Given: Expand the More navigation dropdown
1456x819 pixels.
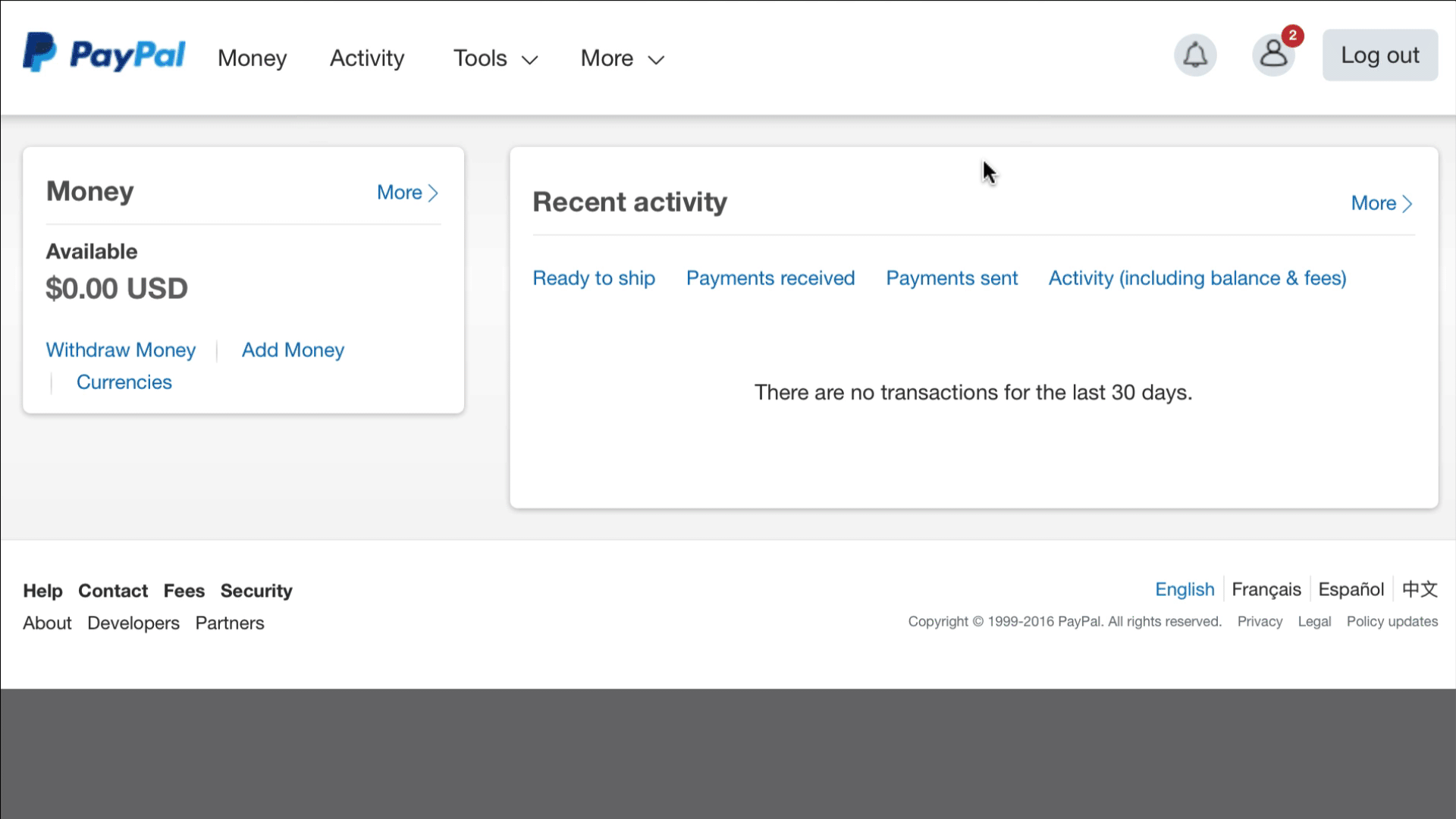Looking at the screenshot, I should point(620,57).
